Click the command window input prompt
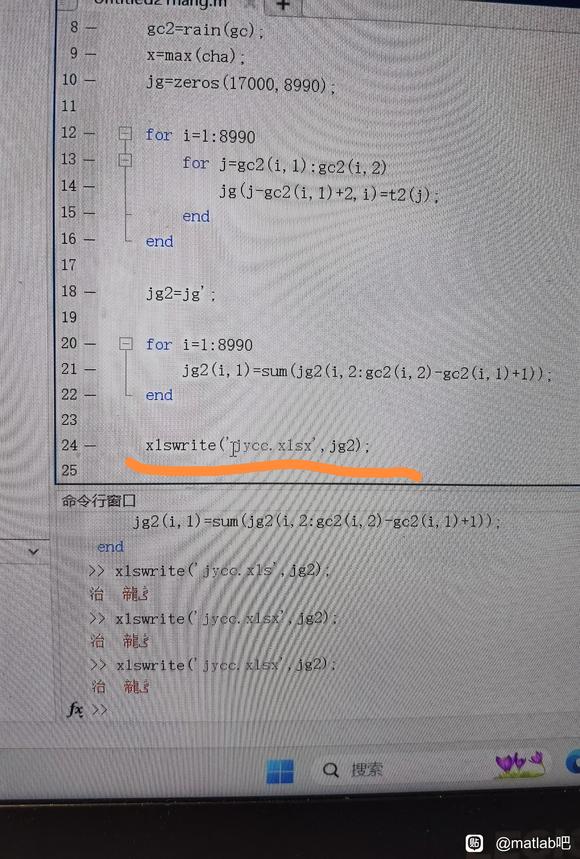 click(100, 710)
